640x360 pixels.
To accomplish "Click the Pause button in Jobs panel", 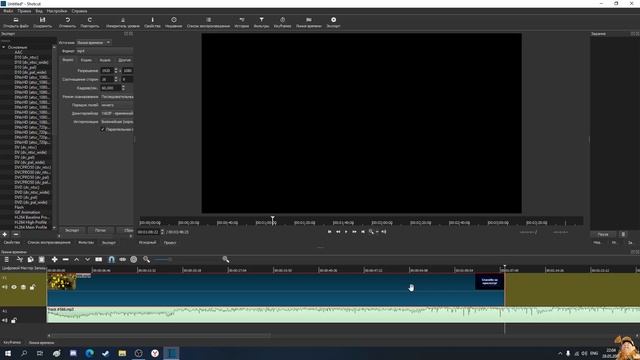I will pyautogui.click(x=603, y=234).
